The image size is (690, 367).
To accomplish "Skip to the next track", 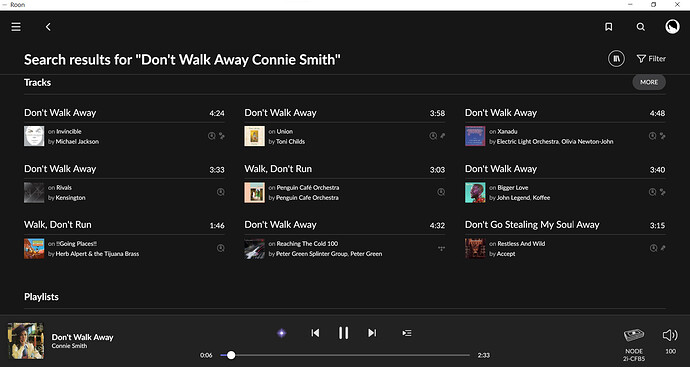I will tap(372, 333).
